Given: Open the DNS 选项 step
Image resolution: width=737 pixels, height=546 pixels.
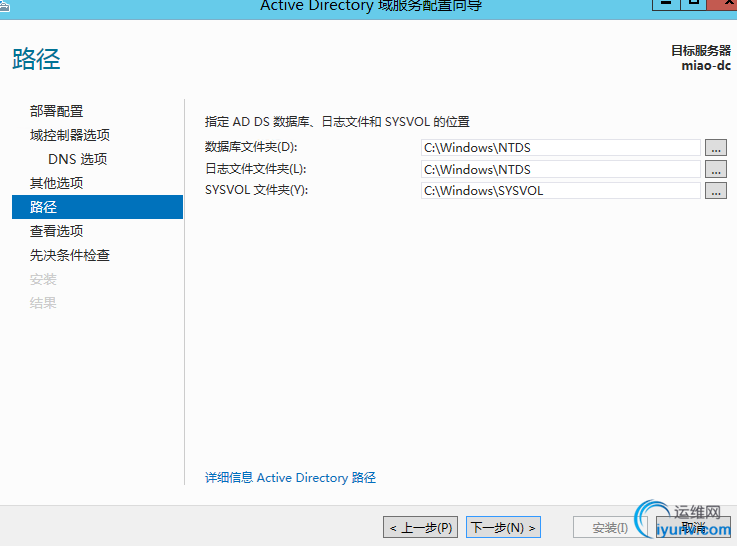Looking at the screenshot, I should [78, 159].
